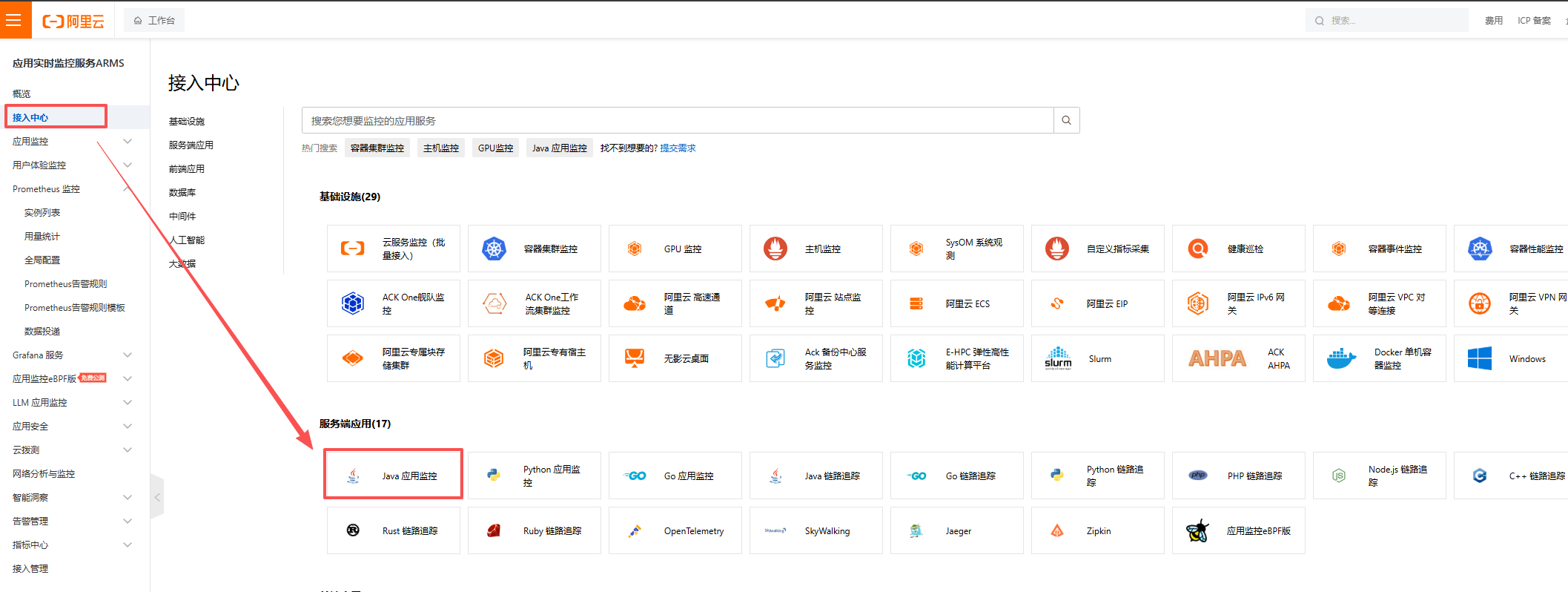Click the 提交需求 link
The image size is (1568, 592).
click(x=678, y=148)
